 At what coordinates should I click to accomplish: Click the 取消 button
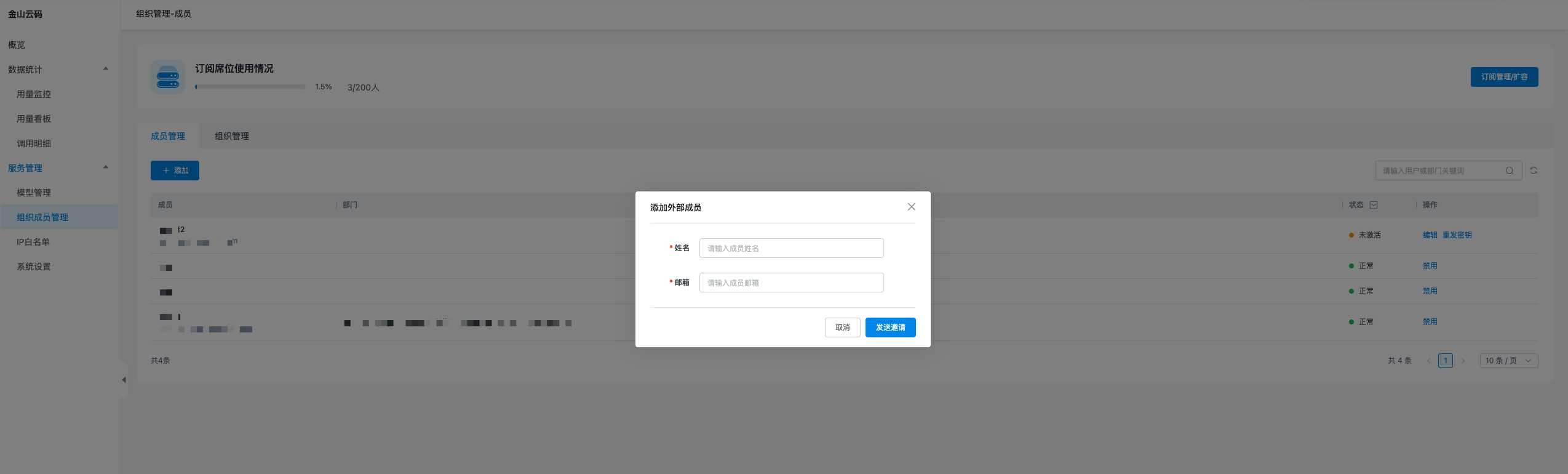[x=842, y=327]
